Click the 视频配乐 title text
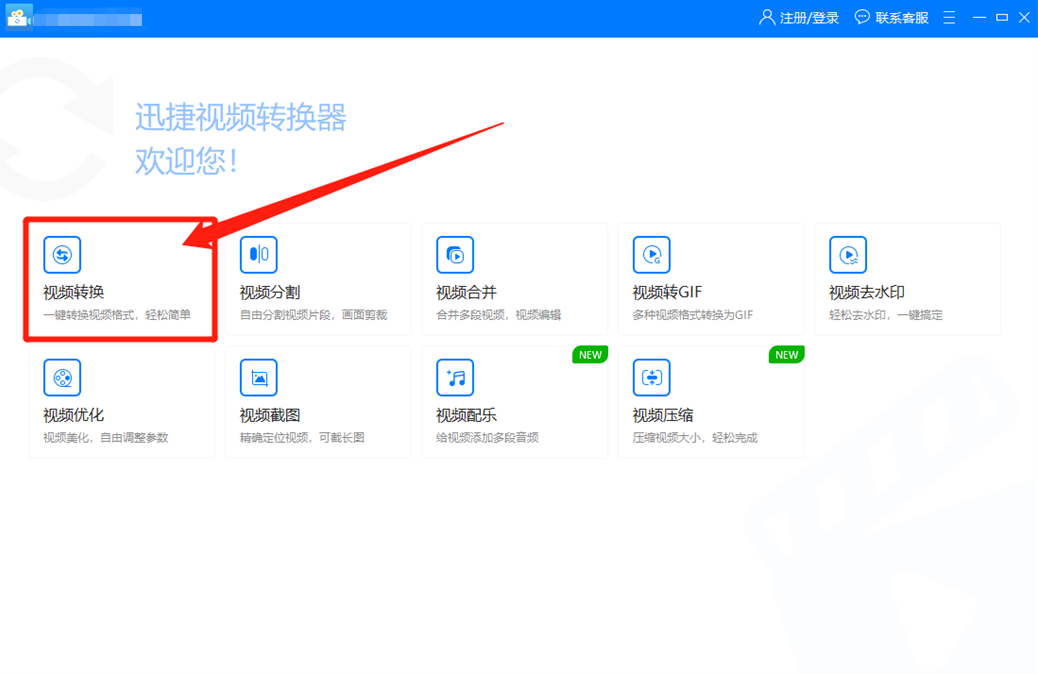The image size is (1038, 674). pos(467,415)
